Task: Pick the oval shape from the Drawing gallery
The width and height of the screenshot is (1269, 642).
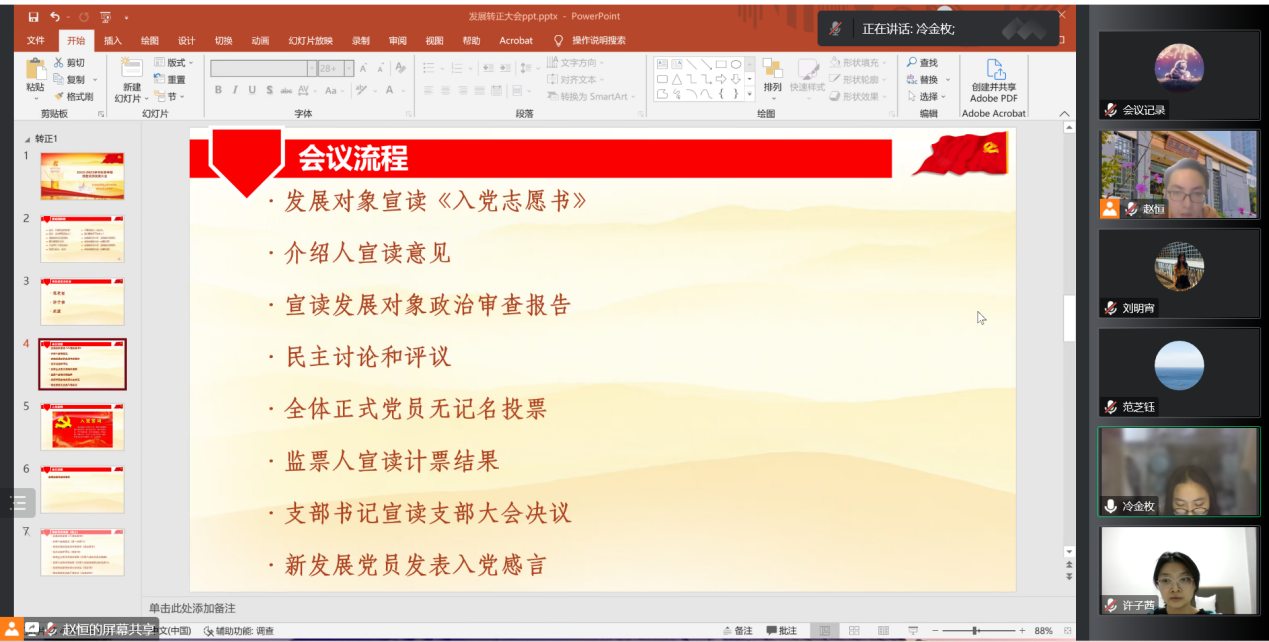Action: (738, 64)
